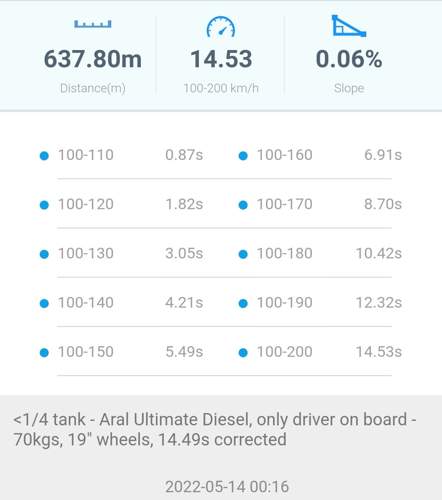
Task: Select the 100-170 split time 8.70s
Action: click(x=383, y=204)
